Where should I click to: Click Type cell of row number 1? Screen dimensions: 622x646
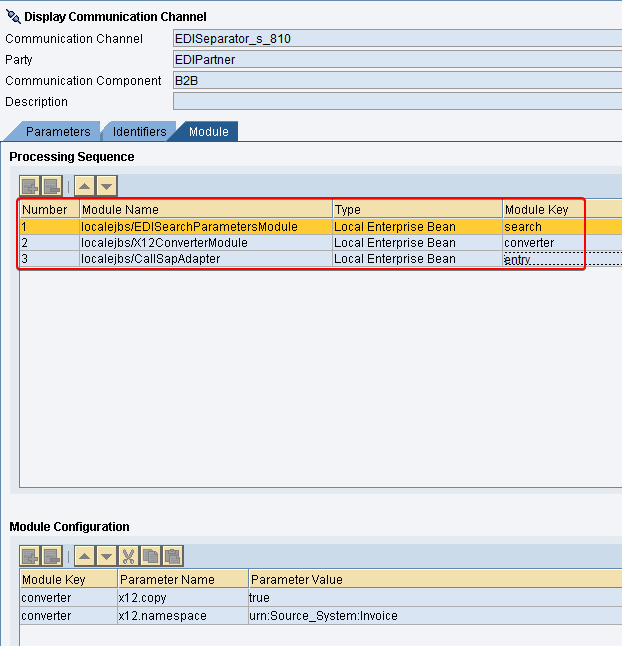(x=417, y=227)
